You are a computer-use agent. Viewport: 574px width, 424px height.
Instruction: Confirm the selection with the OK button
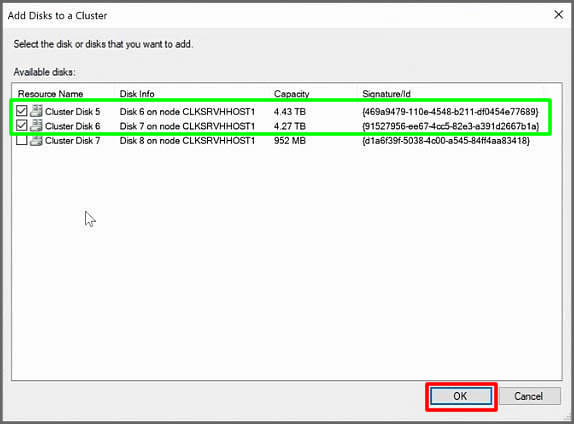click(461, 396)
